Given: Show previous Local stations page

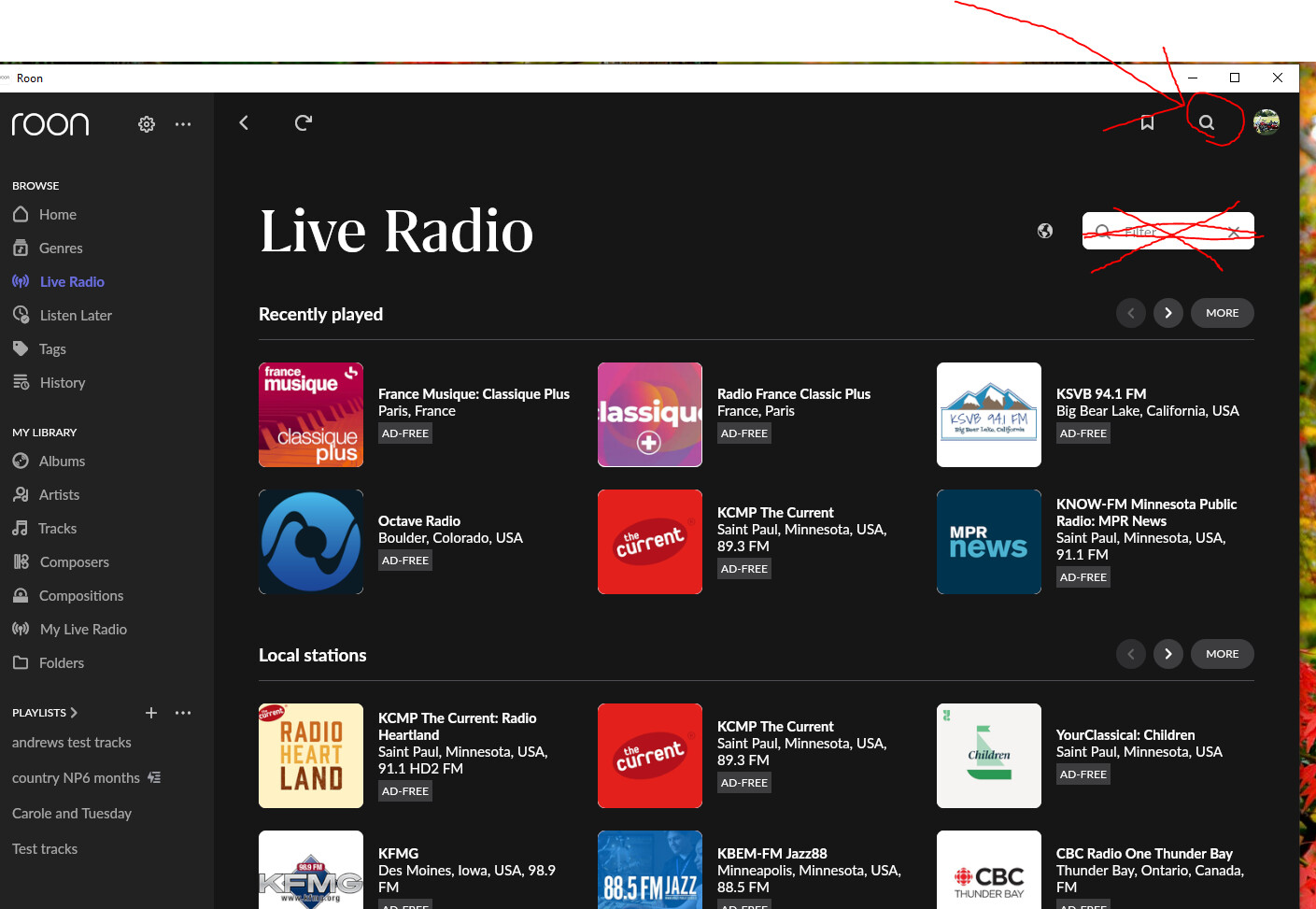Looking at the screenshot, I should tap(1131, 654).
